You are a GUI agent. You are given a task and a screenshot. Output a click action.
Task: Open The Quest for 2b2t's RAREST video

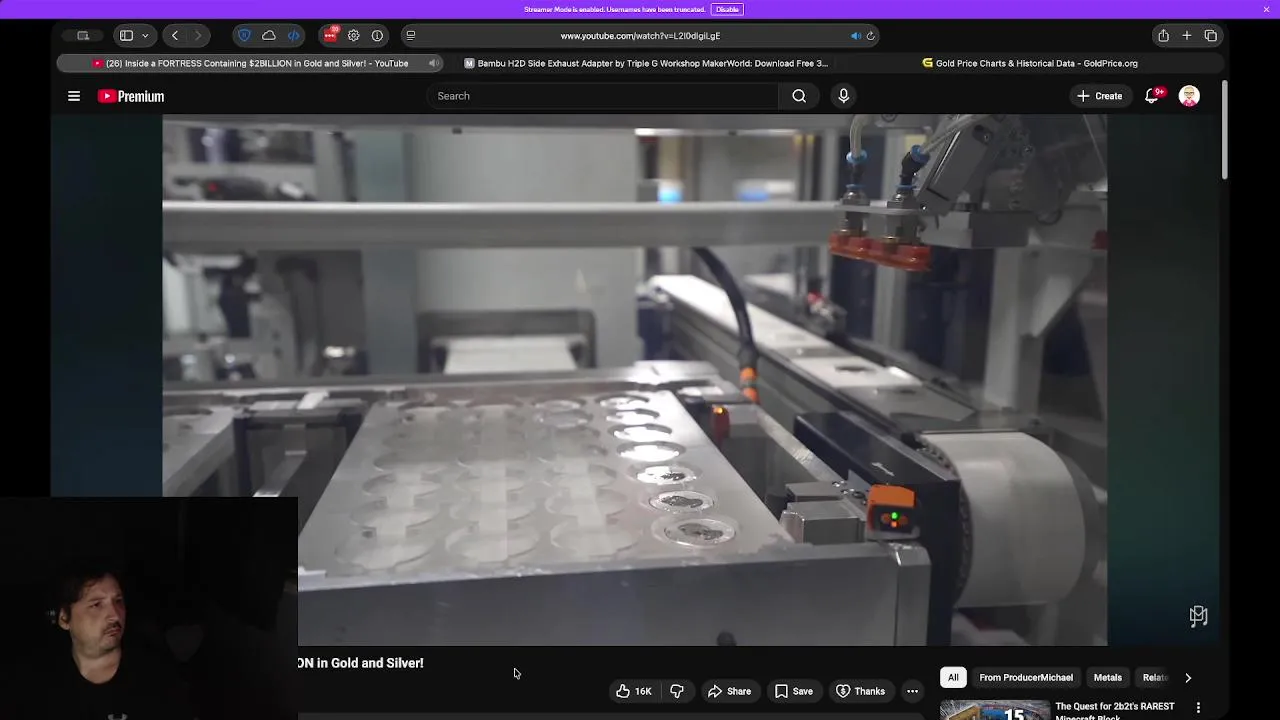(x=1115, y=710)
